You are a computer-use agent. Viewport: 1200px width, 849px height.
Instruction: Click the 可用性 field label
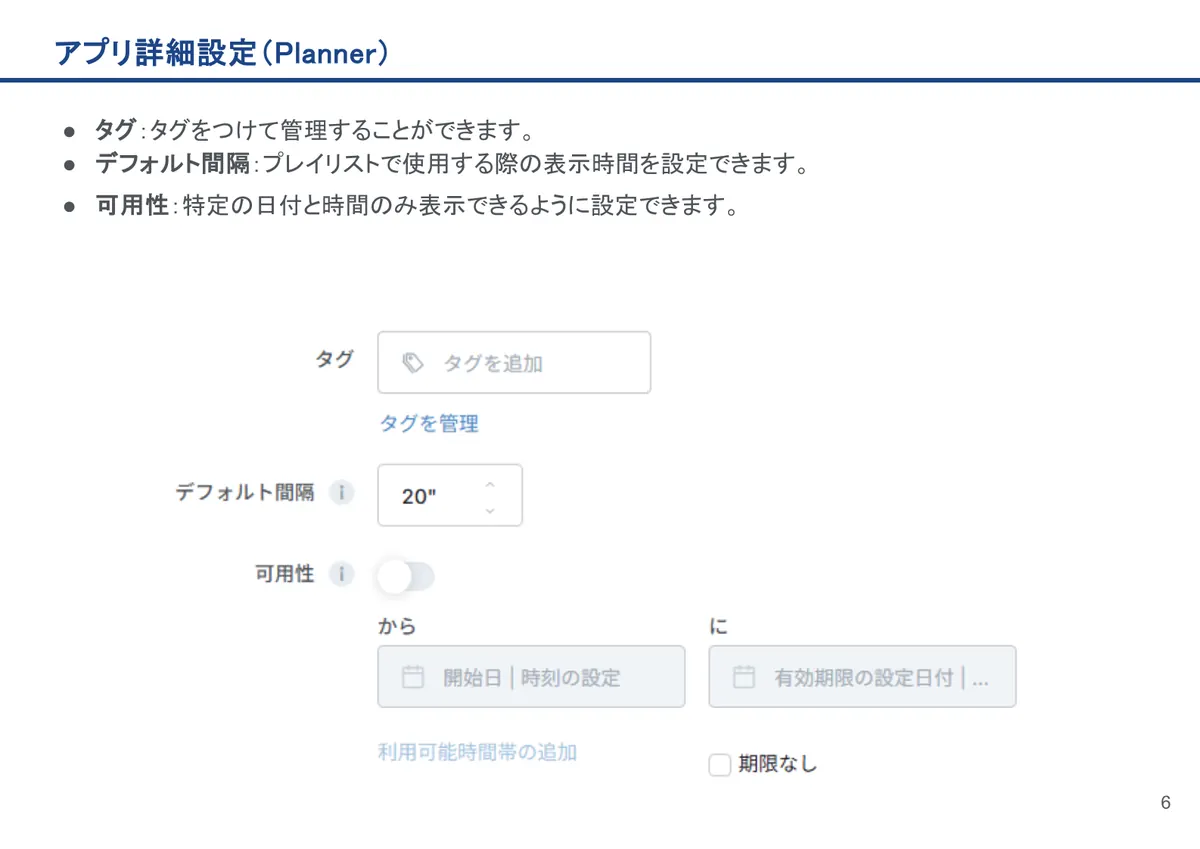click(285, 574)
